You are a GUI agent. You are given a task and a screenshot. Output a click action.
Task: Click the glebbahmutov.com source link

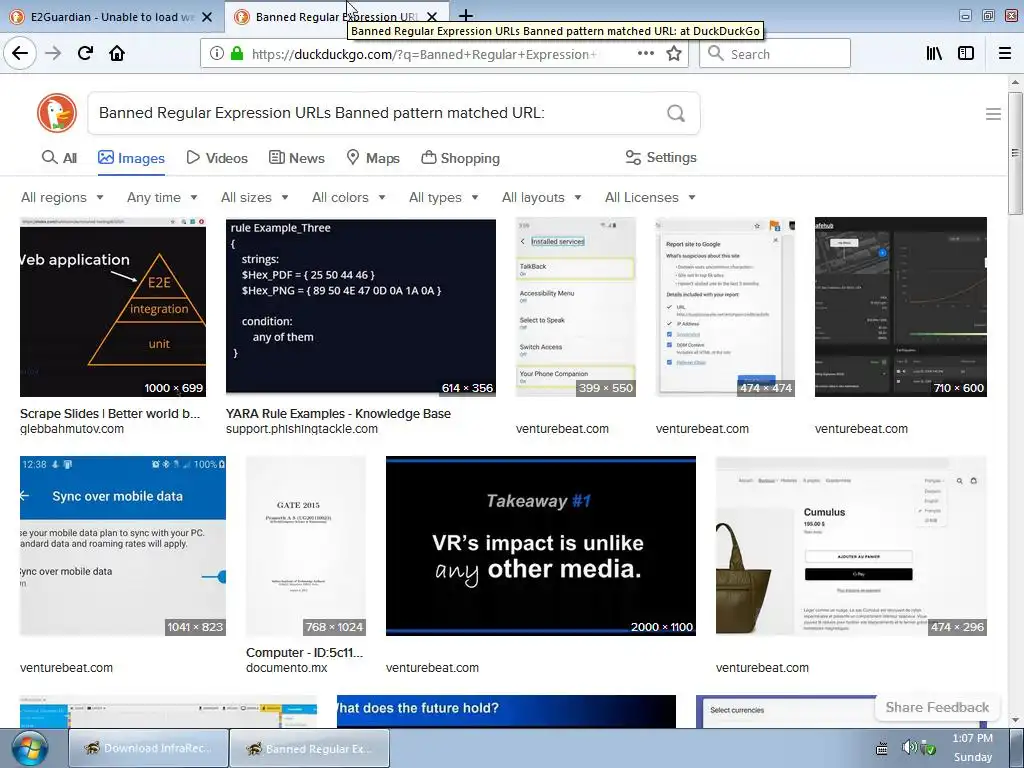pyautogui.click(x=72, y=429)
